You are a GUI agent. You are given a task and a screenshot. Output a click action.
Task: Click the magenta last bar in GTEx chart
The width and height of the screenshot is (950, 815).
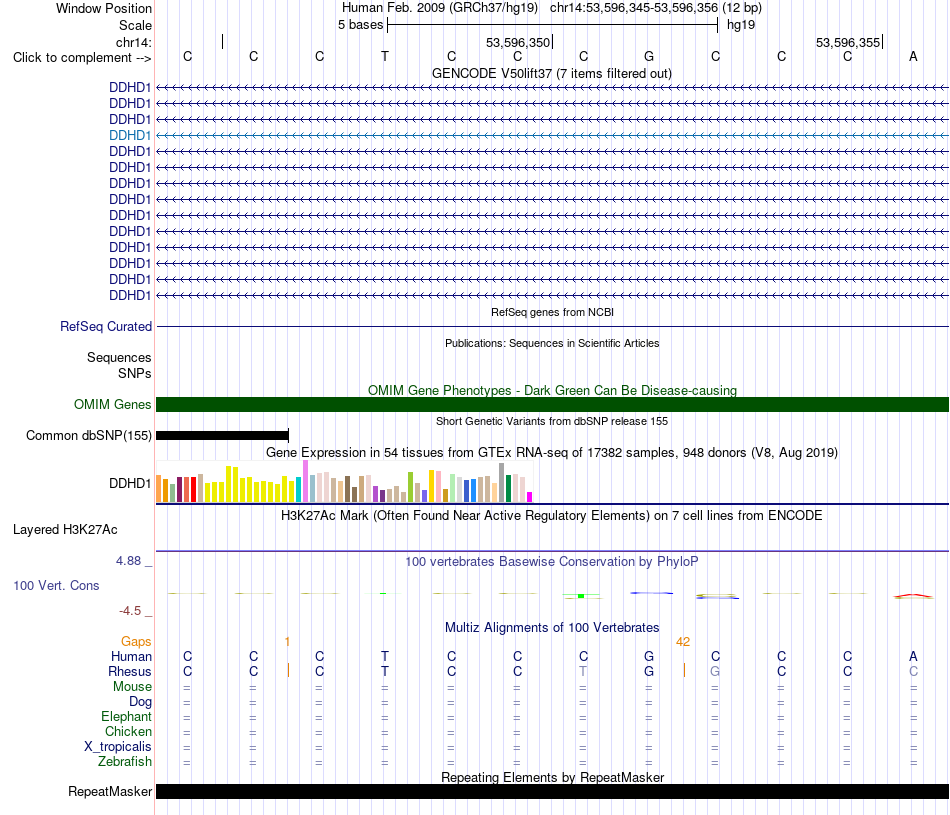(530, 497)
